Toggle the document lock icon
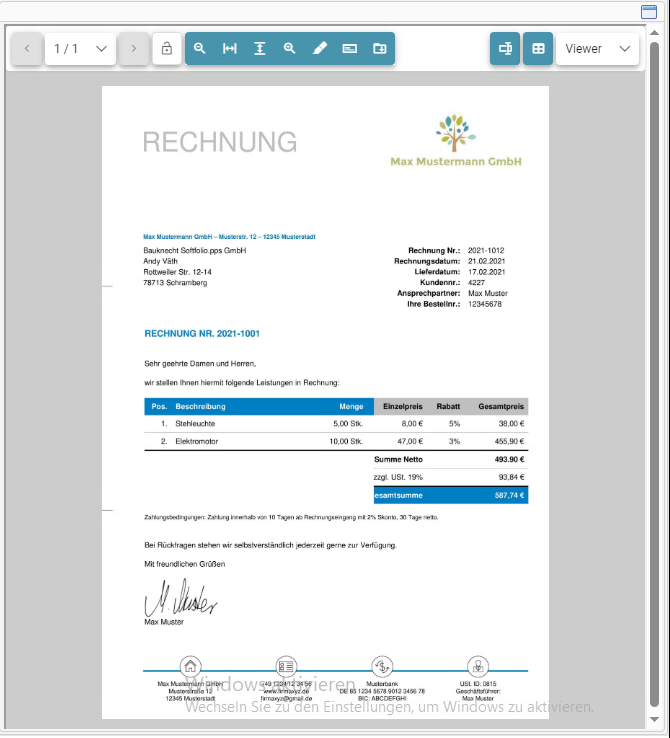 tap(167, 48)
